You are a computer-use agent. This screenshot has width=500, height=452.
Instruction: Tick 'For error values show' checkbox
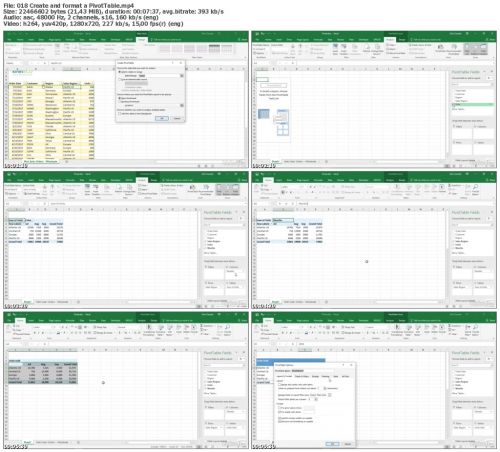(279, 408)
